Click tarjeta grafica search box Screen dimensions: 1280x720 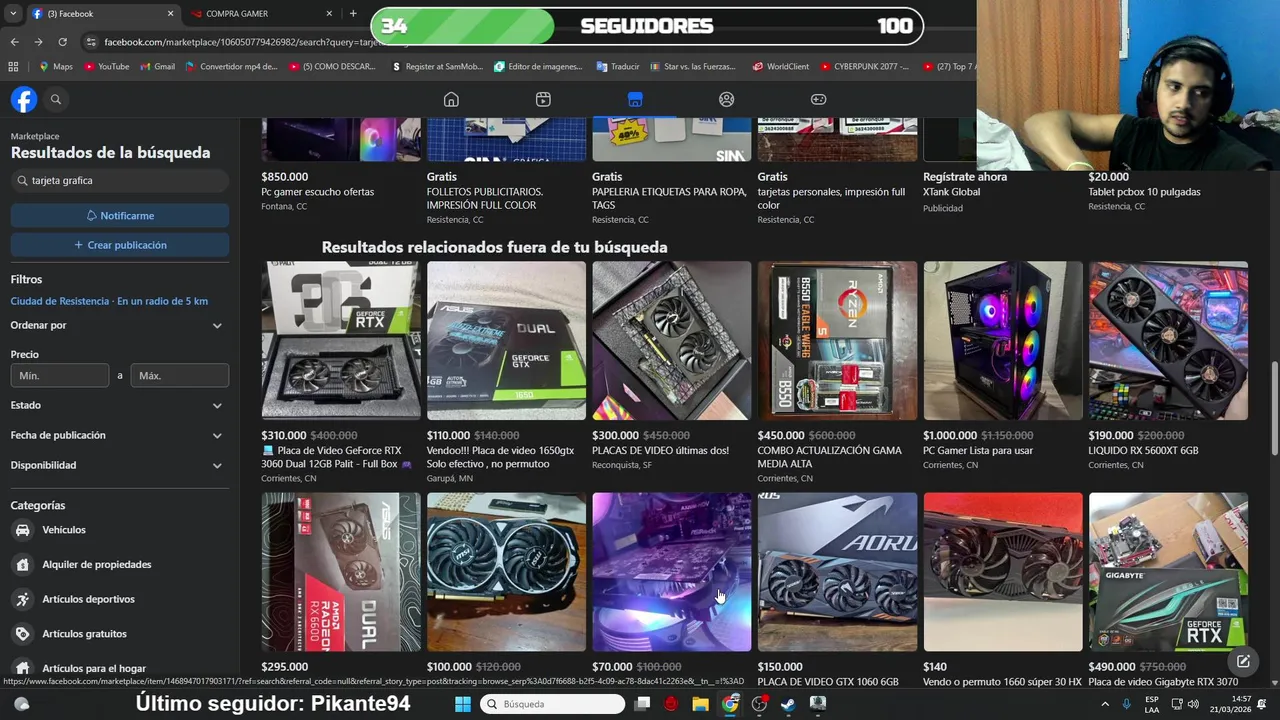click(x=120, y=181)
